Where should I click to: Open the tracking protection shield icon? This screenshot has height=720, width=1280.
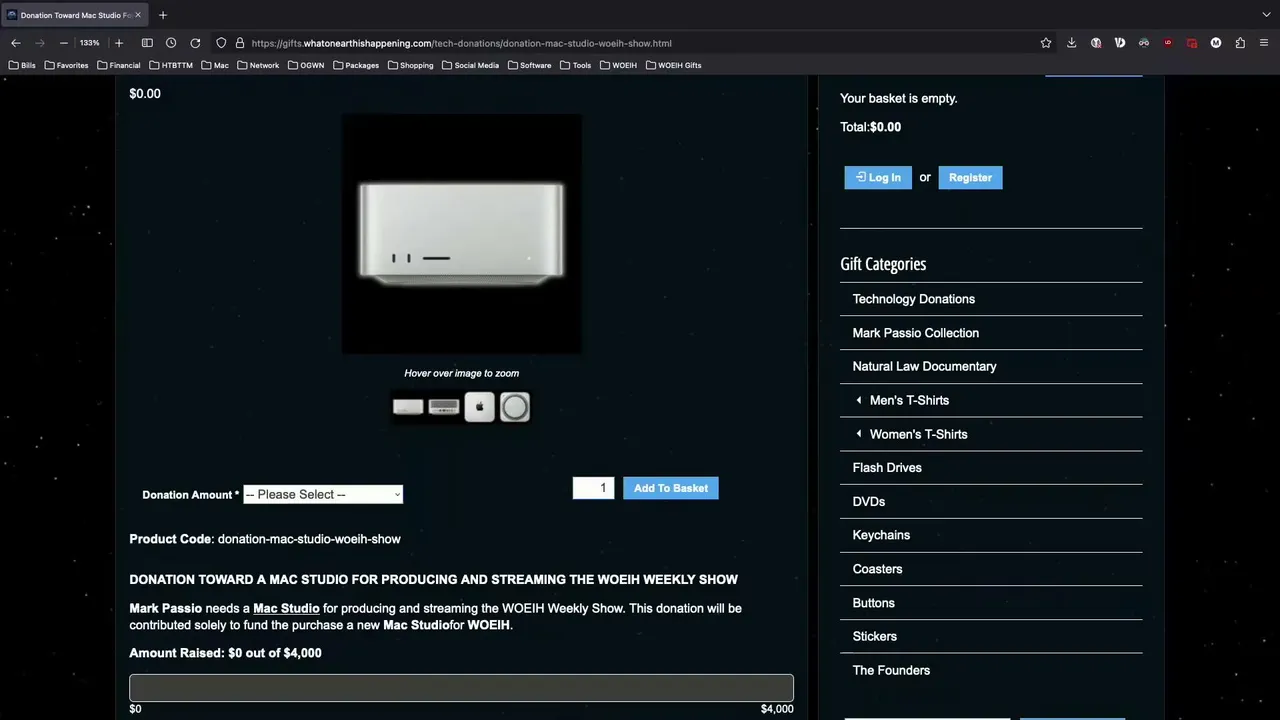pos(221,43)
